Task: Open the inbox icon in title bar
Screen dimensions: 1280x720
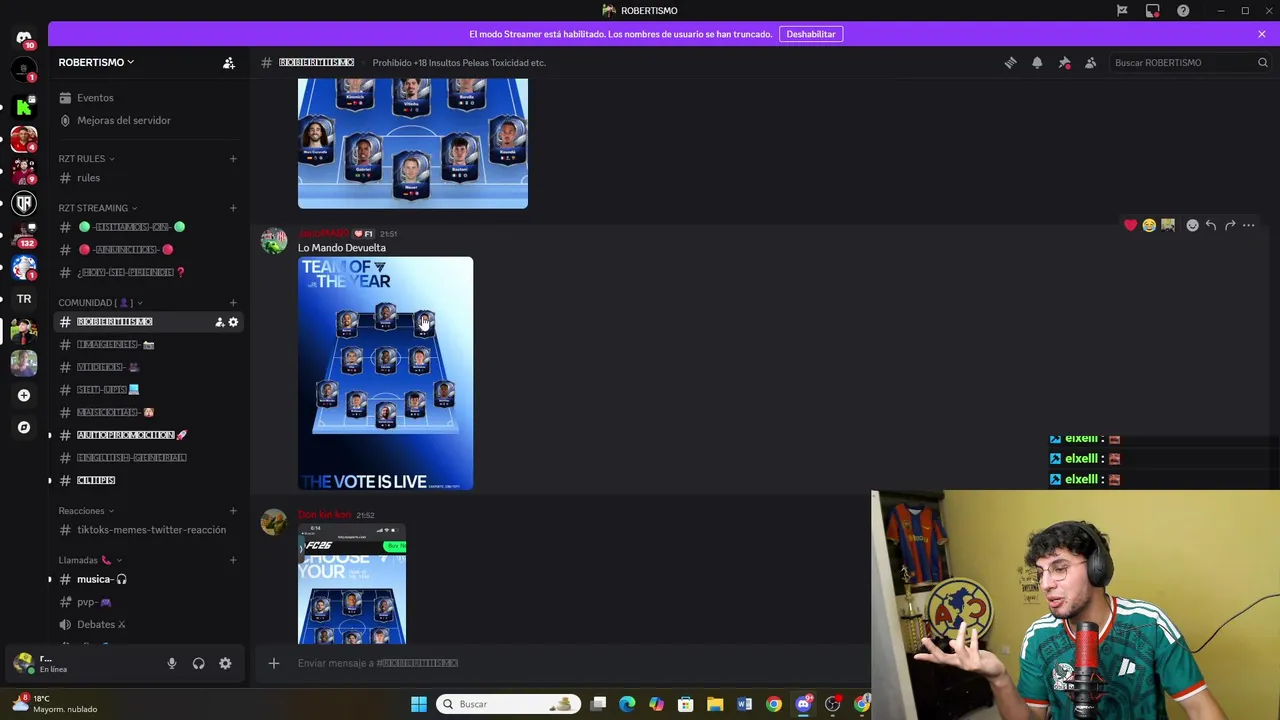Action: pyautogui.click(x=1152, y=11)
